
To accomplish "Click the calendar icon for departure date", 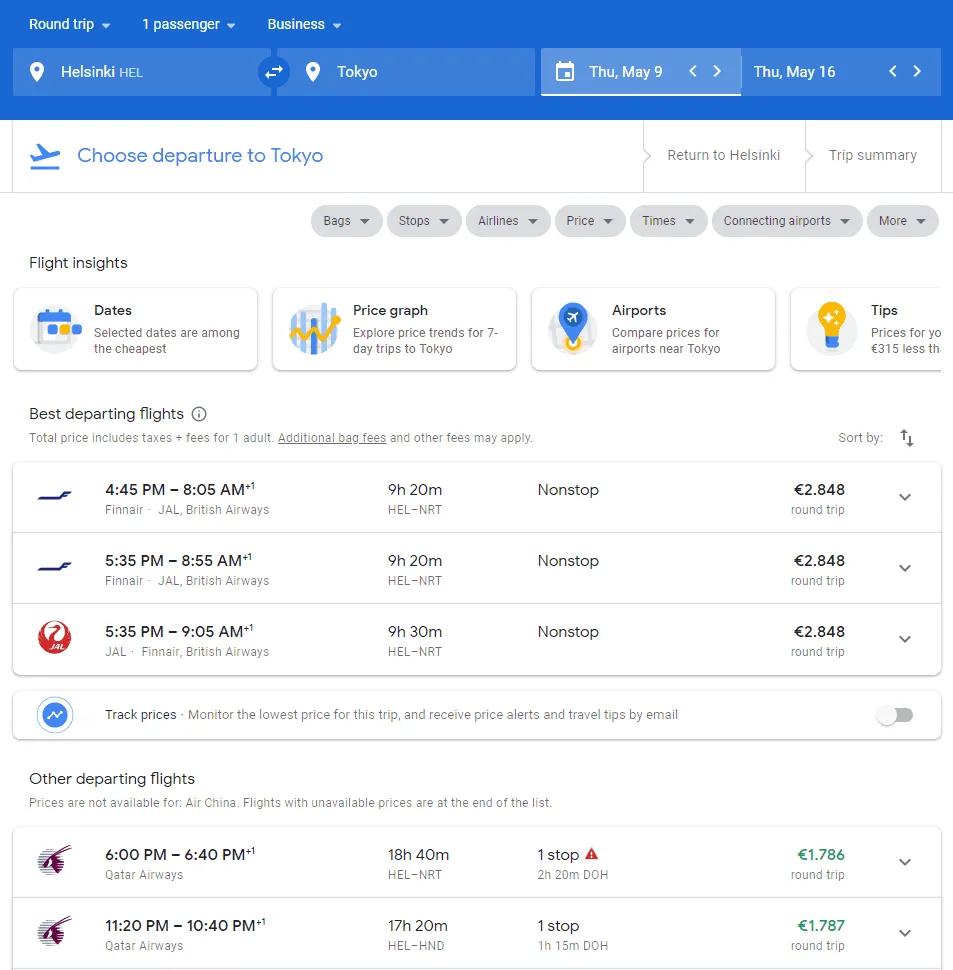I will [565, 72].
